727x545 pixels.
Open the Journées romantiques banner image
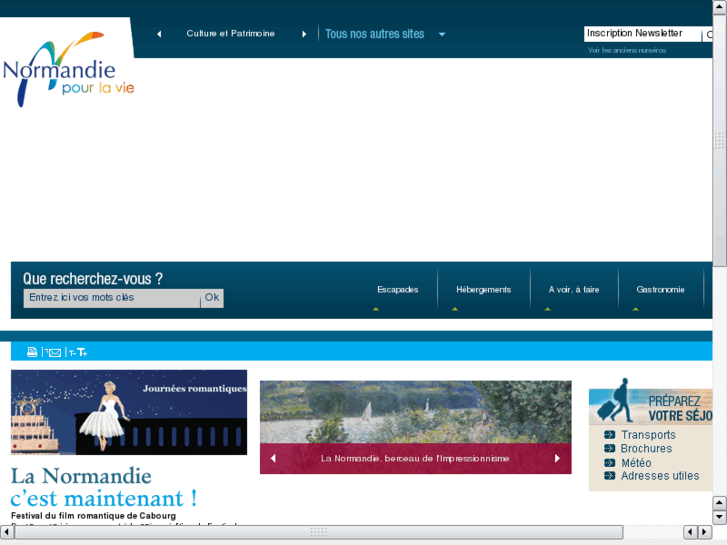(129, 412)
